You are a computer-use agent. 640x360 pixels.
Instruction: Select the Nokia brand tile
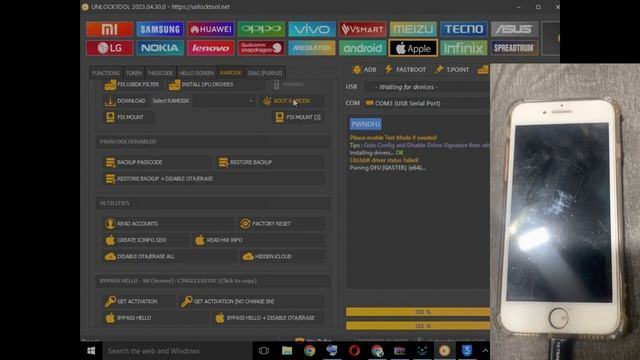[160, 48]
